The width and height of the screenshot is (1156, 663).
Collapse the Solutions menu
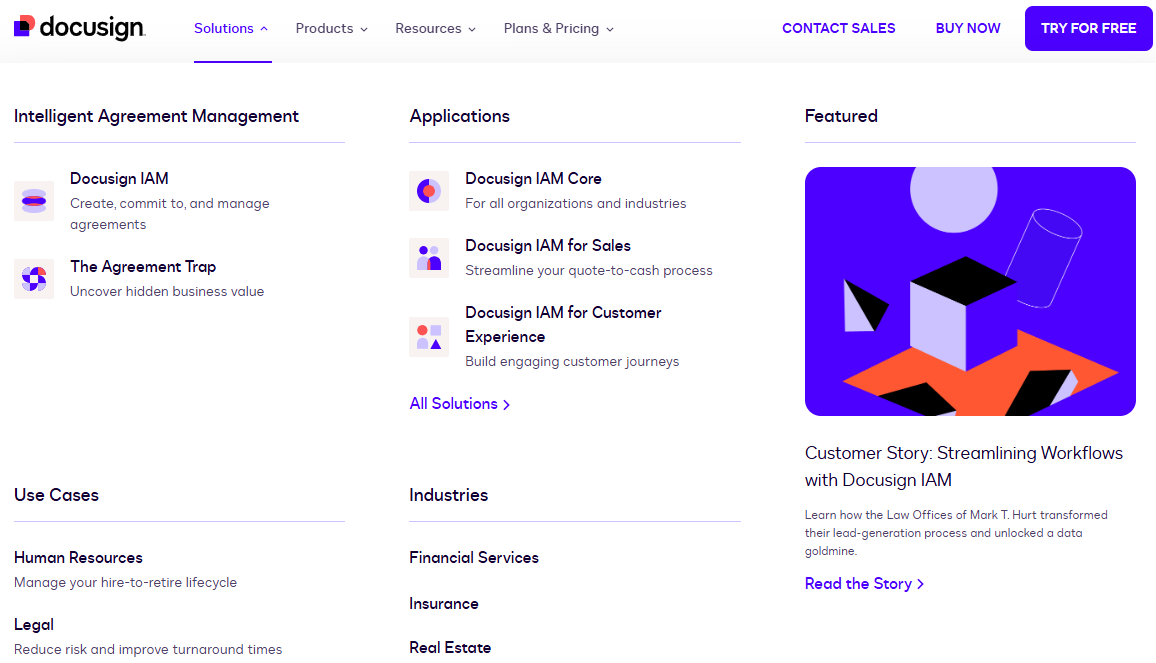[x=232, y=29]
